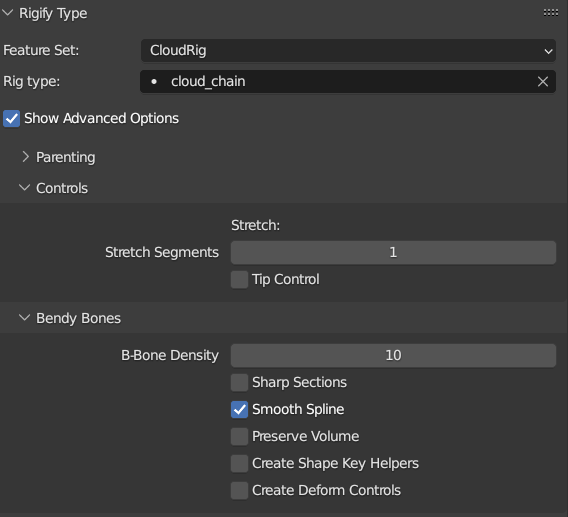Screen dimensions: 568x517
Task: Uncheck Show Advanced Options
Action: (12, 118)
